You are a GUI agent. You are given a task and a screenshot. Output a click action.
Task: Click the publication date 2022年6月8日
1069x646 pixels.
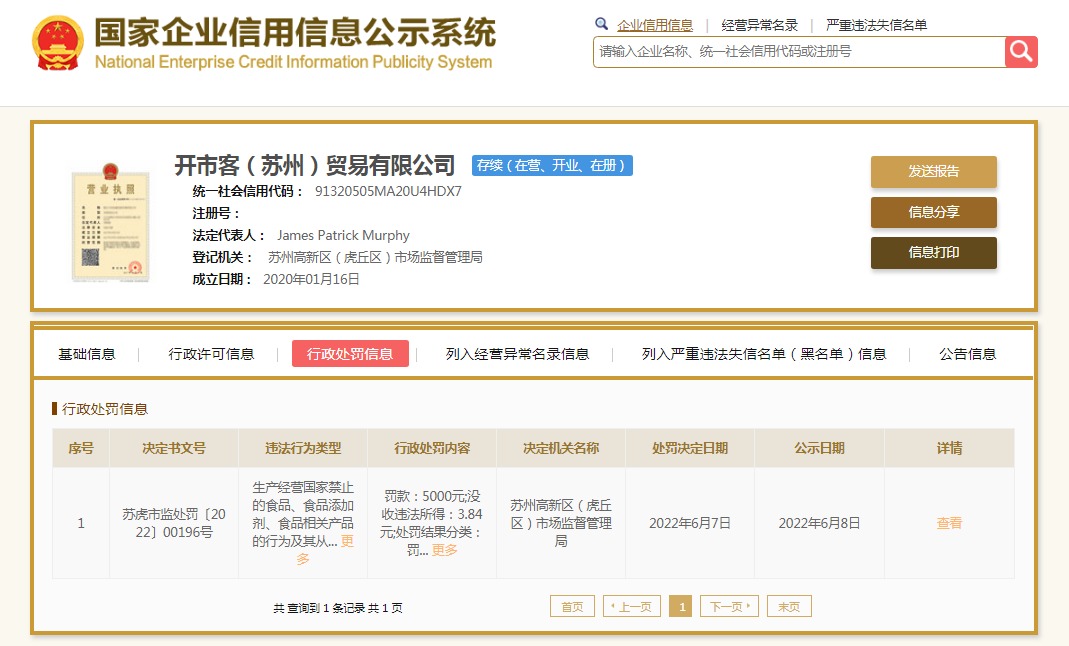click(819, 523)
